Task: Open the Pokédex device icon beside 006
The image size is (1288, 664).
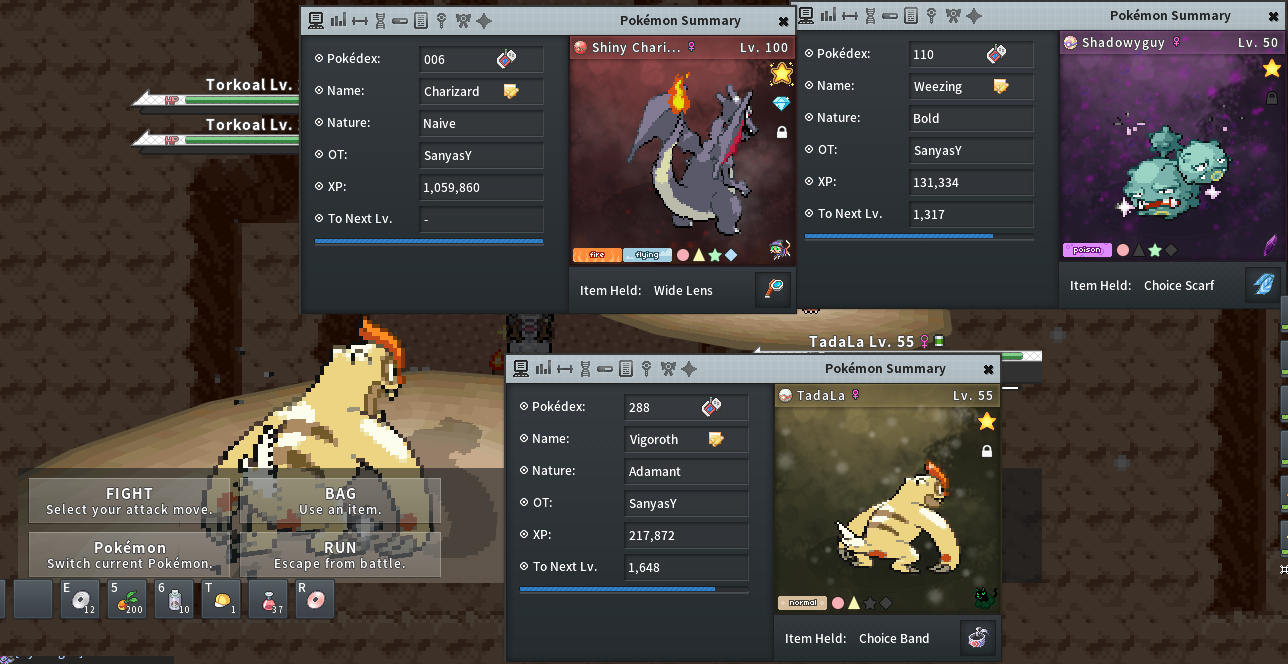Action: tap(507, 59)
